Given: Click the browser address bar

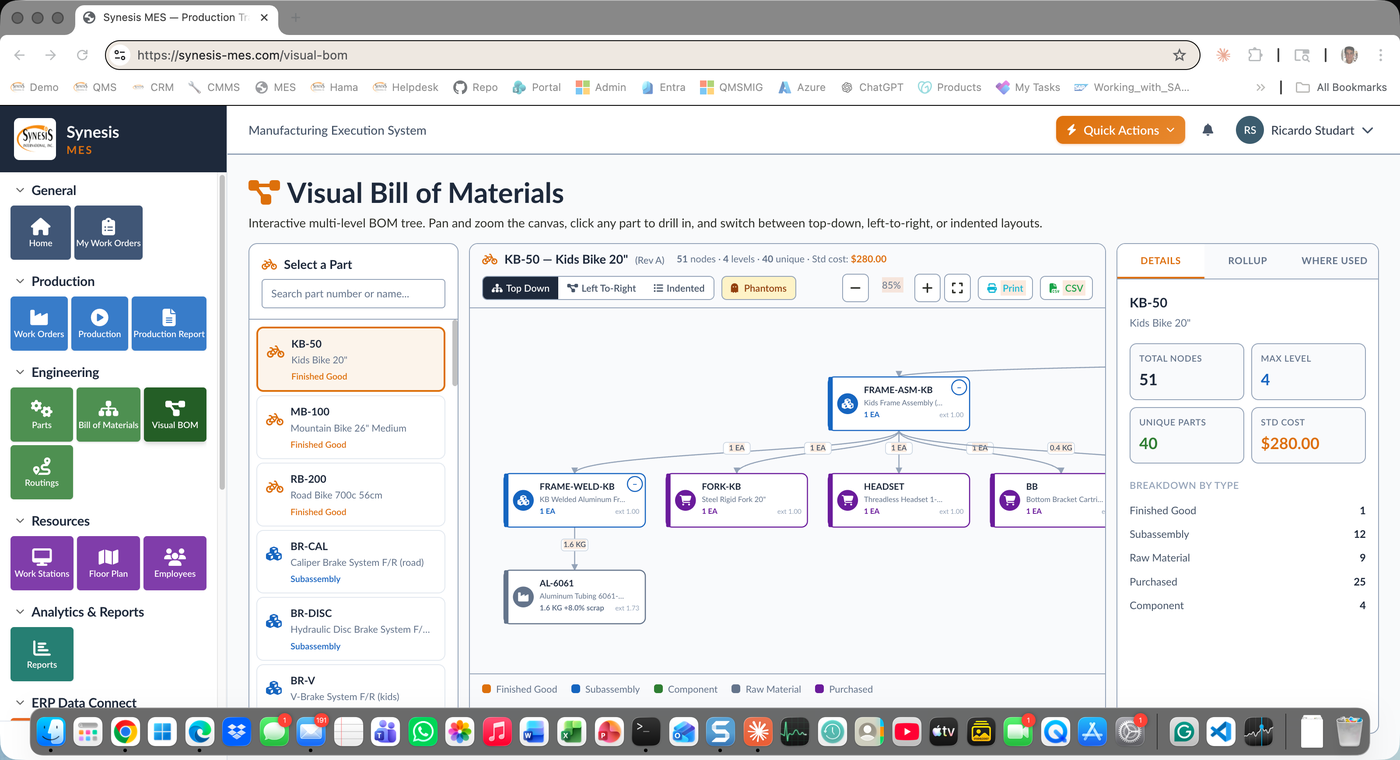Looking at the screenshot, I should 650,55.
